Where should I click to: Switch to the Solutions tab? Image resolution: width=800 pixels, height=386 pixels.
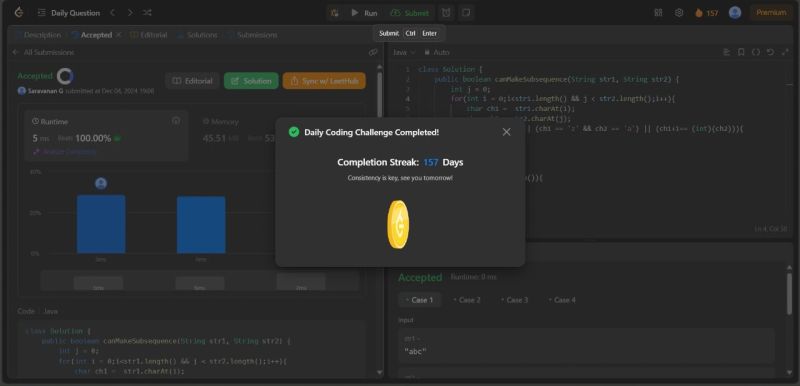click(197, 35)
